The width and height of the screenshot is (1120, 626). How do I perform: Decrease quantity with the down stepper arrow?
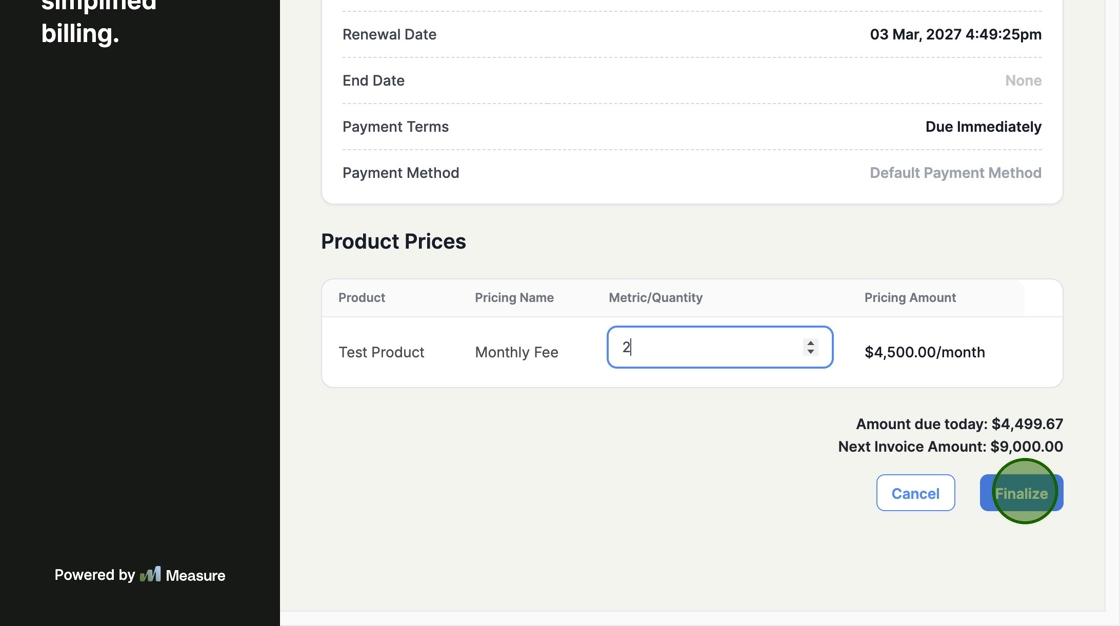point(811,352)
